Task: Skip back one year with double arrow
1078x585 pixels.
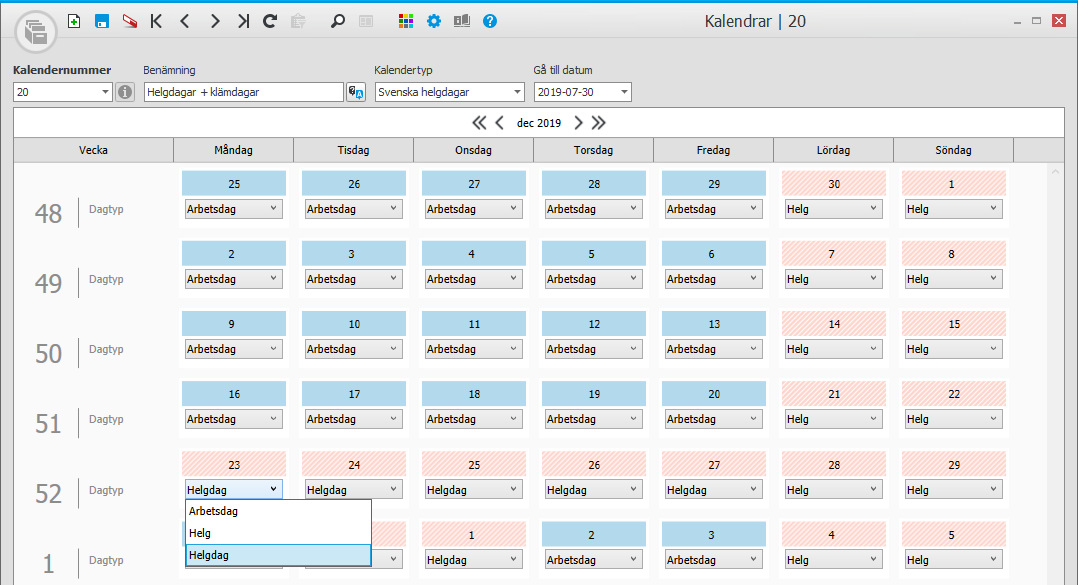Action: point(479,123)
